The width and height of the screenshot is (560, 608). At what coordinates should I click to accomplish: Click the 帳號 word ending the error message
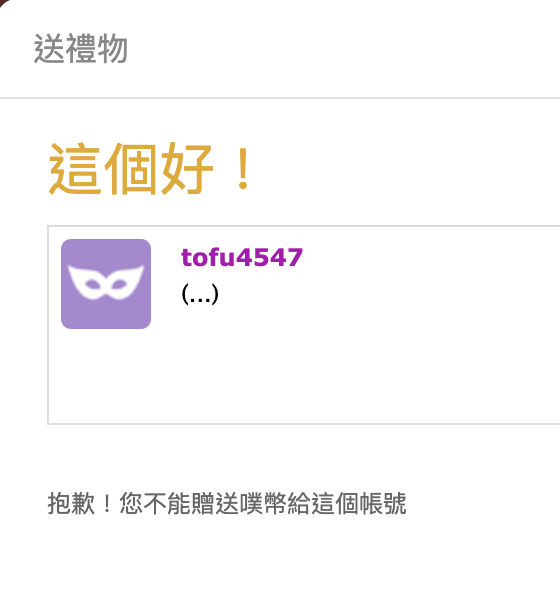(x=383, y=503)
